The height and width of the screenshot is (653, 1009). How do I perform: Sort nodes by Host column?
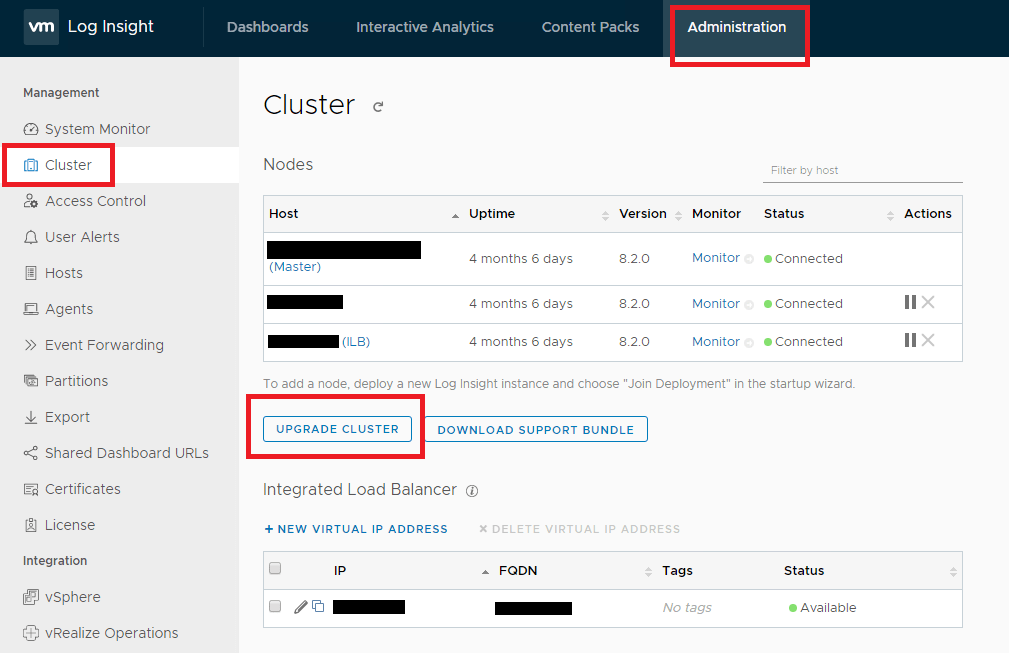pos(455,214)
